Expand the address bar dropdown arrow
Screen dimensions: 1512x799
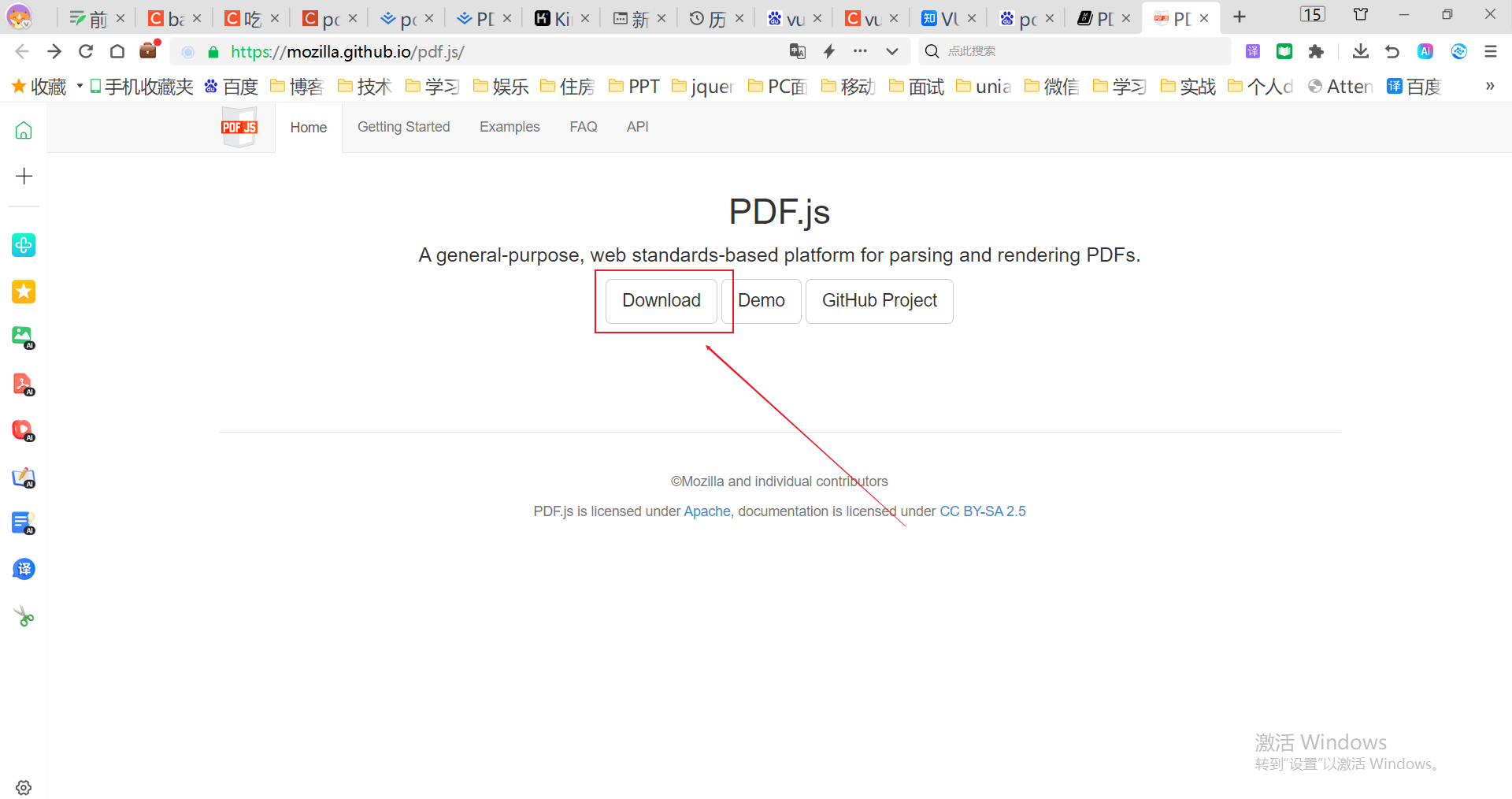click(892, 51)
